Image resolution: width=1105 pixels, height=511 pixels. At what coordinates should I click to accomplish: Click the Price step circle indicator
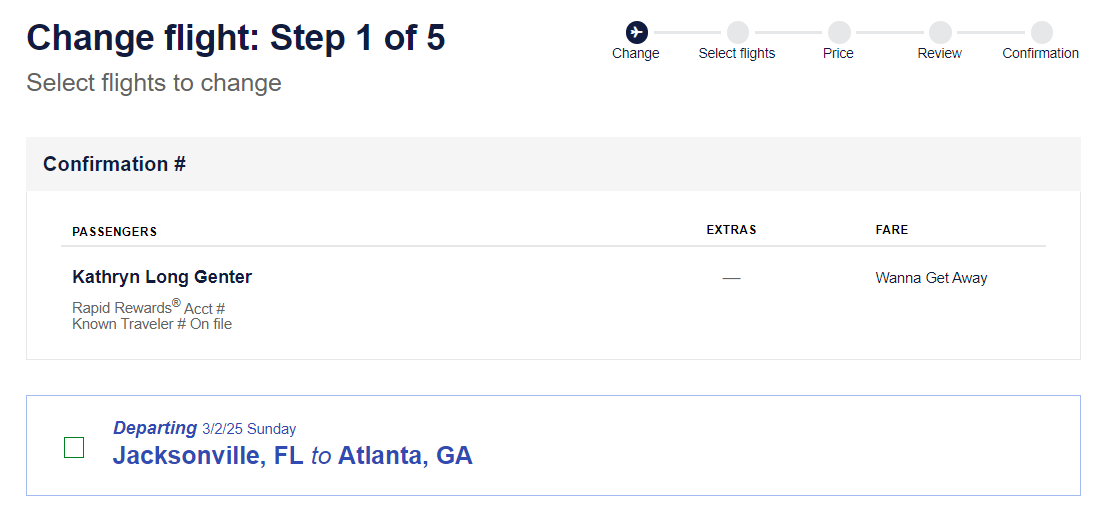[x=839, y=32]
